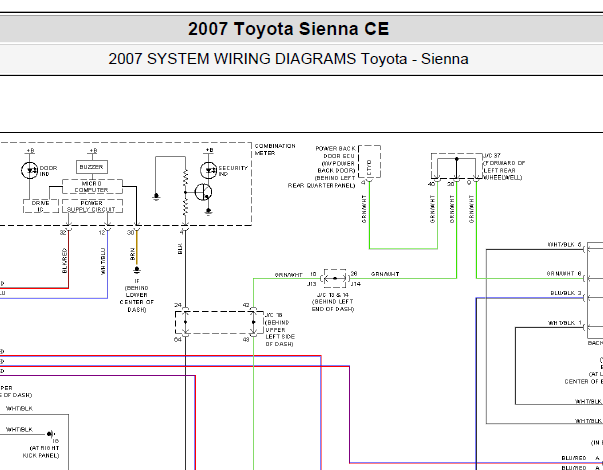The image size is (603, 470).
Task: Select the BLK/RED wire label
Action: coord(64,261)
